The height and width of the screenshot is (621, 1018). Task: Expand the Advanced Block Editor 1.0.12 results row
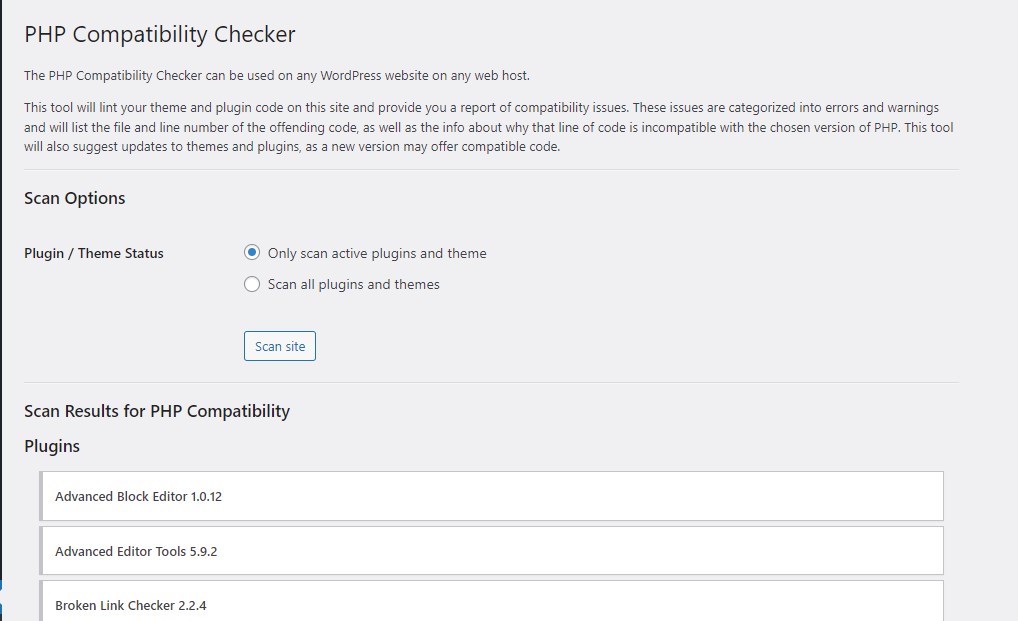pos(491,496)
